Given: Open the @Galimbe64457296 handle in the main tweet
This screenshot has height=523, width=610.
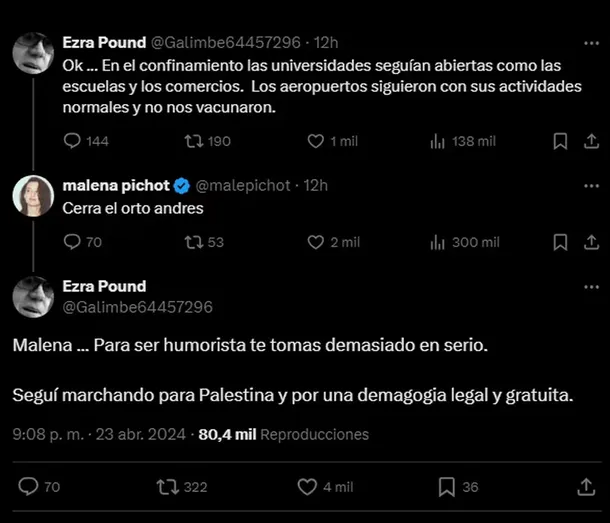Looking at the screenshot, I should pyautogui.click(x=138, y=307).
